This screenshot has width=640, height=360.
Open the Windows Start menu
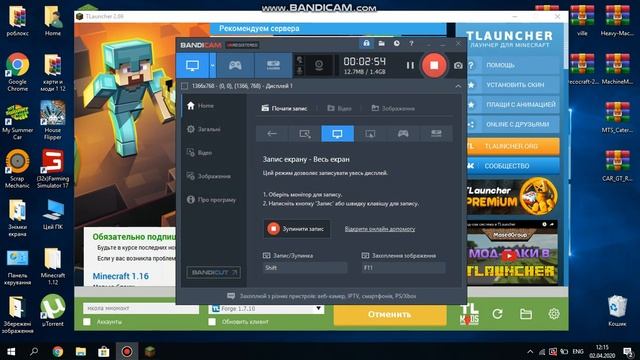(11, 351)
